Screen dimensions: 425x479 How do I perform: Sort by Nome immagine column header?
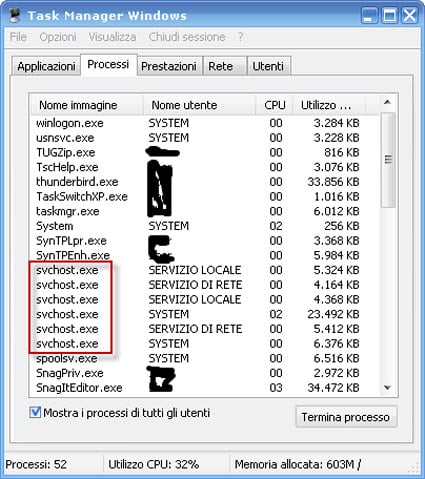(x=87, y=105)
